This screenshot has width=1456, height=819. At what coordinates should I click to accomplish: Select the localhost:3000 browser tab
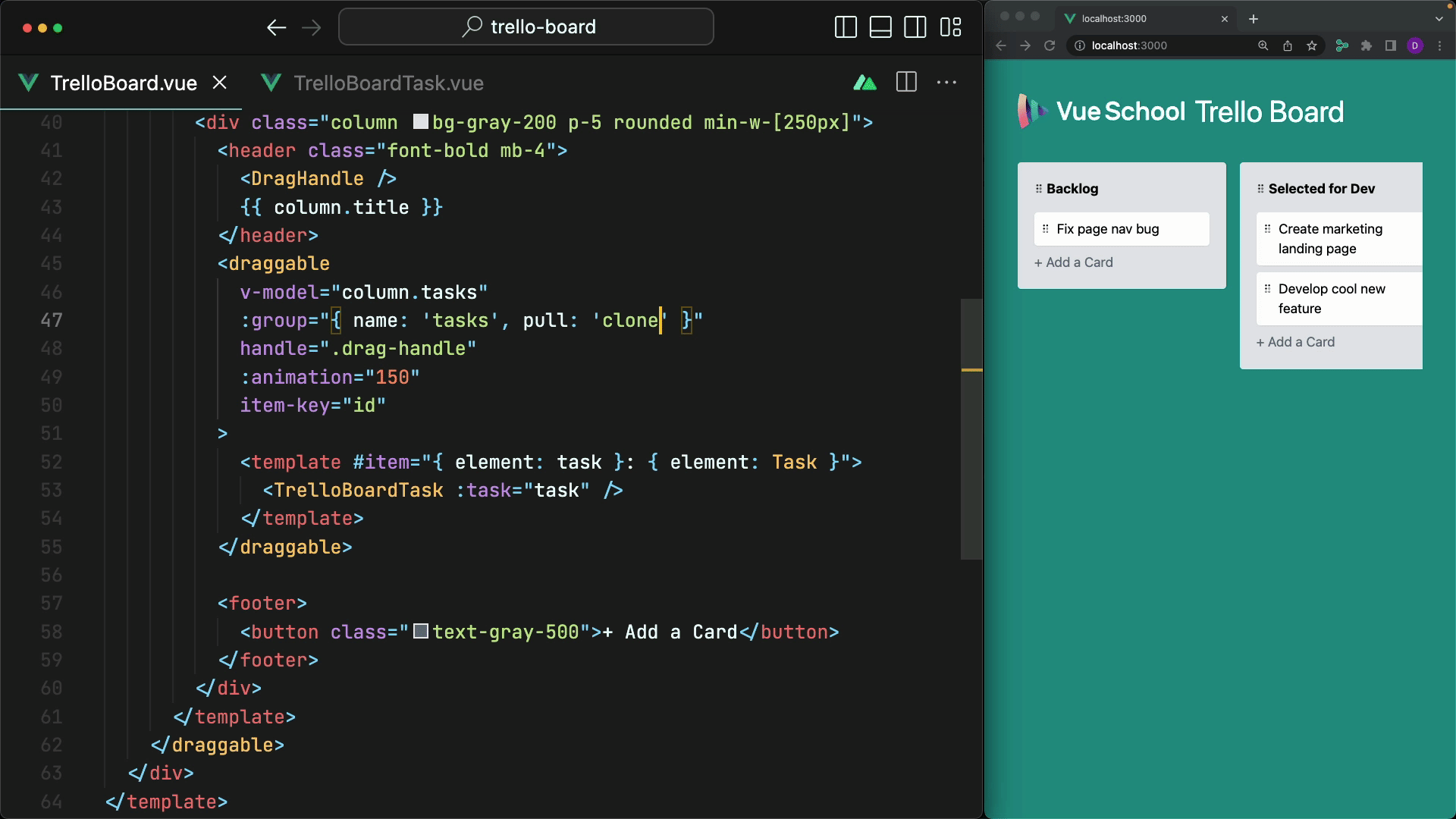[x=1145, y=18]
